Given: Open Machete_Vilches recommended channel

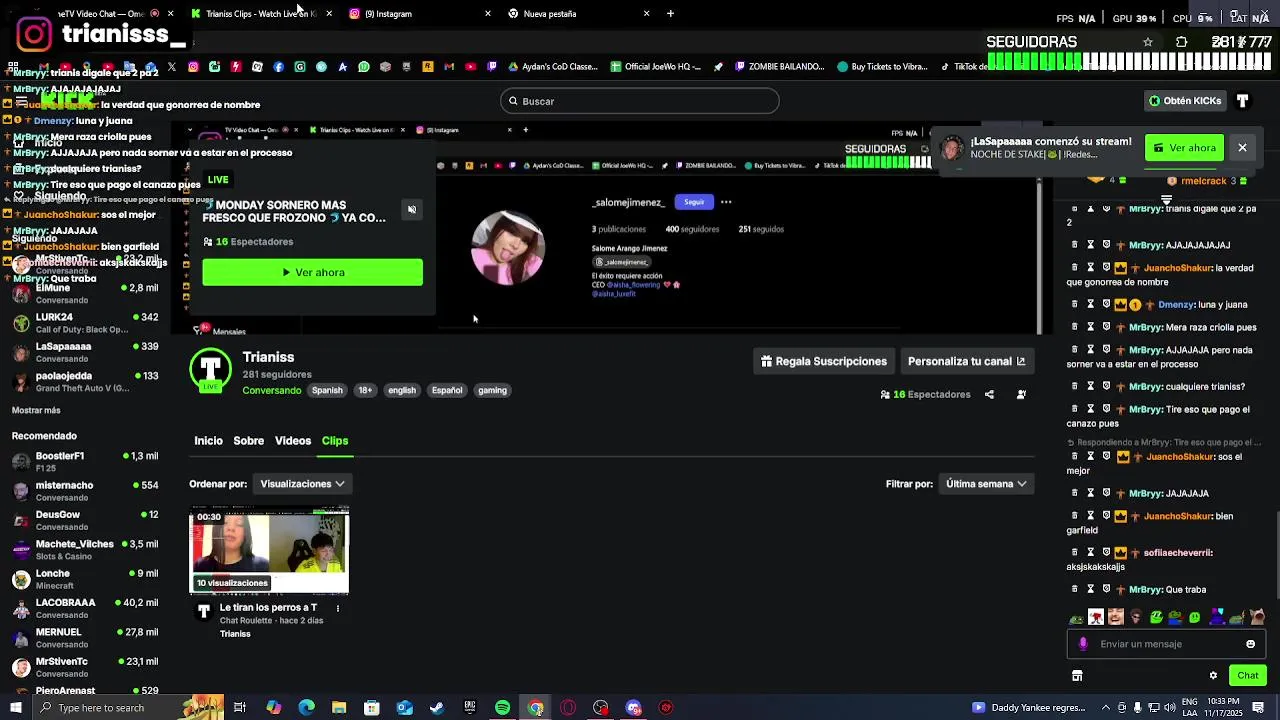Looking at the screenshot, I should [85, 550].
